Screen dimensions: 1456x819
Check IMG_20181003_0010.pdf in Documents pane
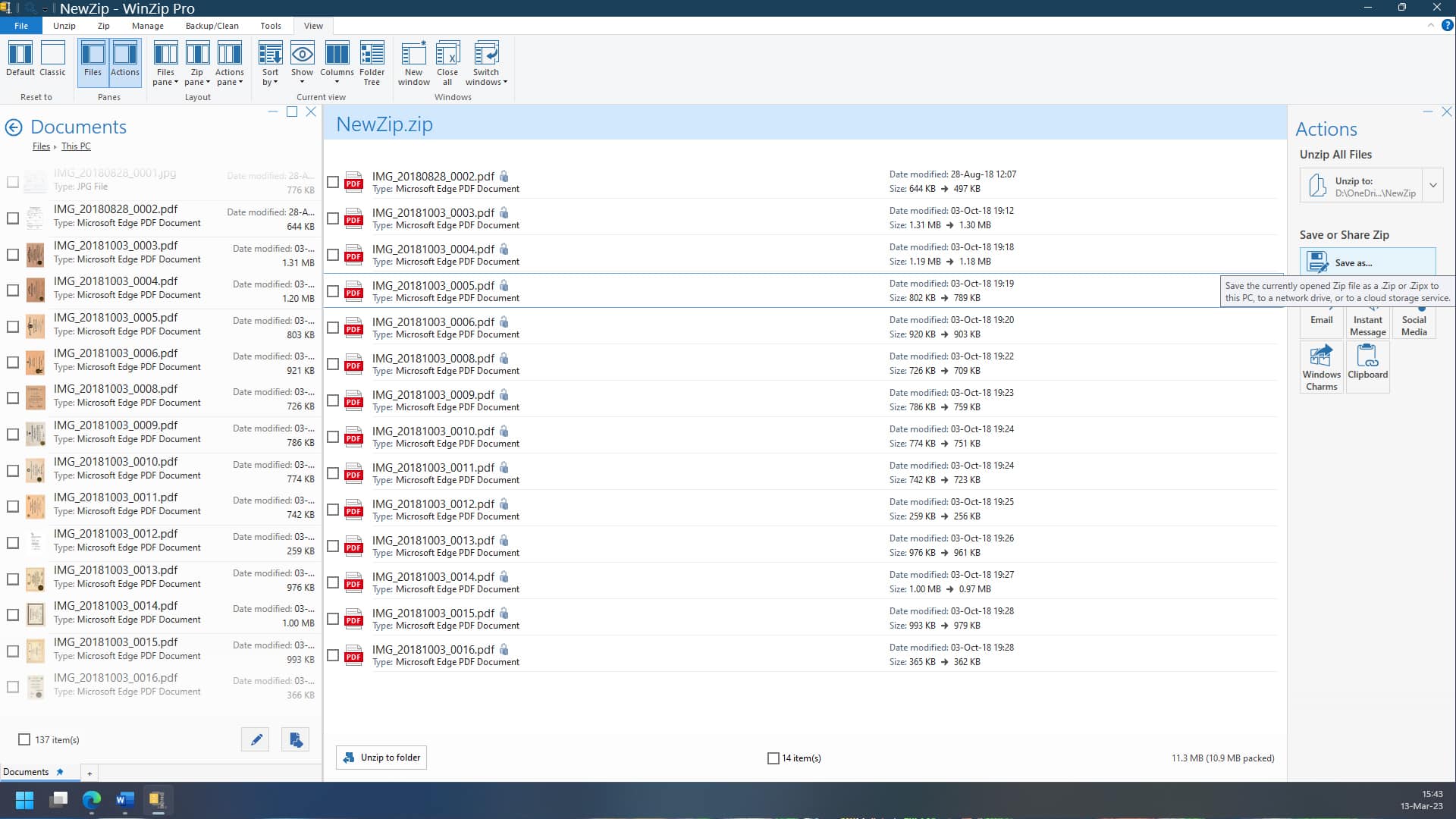[13, 471]
